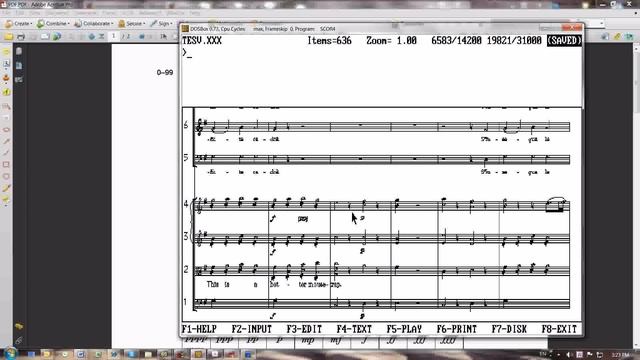This screenshot has width=640, height=360.
Task: Click the SCORE command prompt line
Action: click(x=382, y=53)
